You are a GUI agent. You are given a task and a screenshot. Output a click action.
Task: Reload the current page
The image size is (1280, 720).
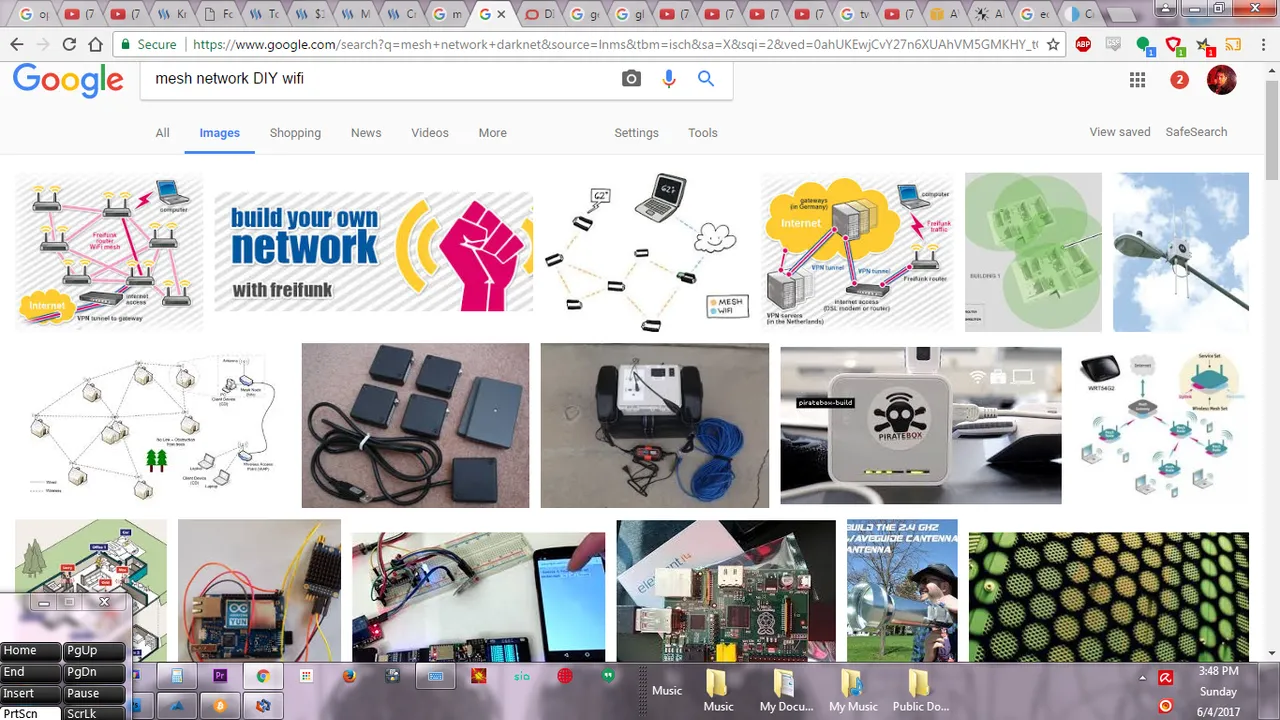[x=69, y=44]
